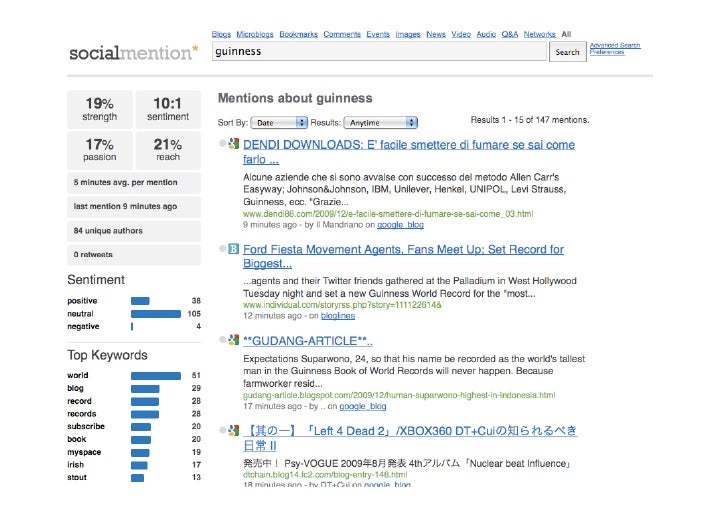The width and height of the screenshot is (728, 514).
Task: Click the dtchain.blog14.fc2.com green URL
Action: coord(325,475)
